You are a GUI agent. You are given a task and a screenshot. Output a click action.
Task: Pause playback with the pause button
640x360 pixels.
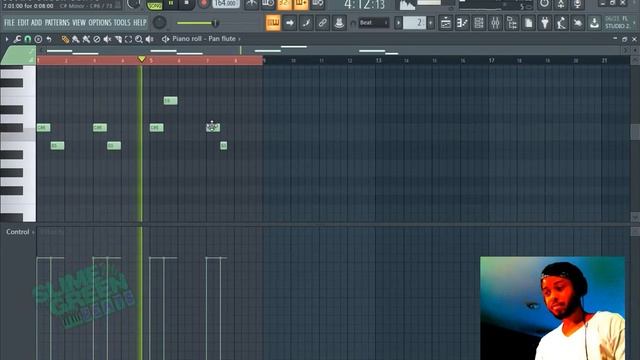171,4
